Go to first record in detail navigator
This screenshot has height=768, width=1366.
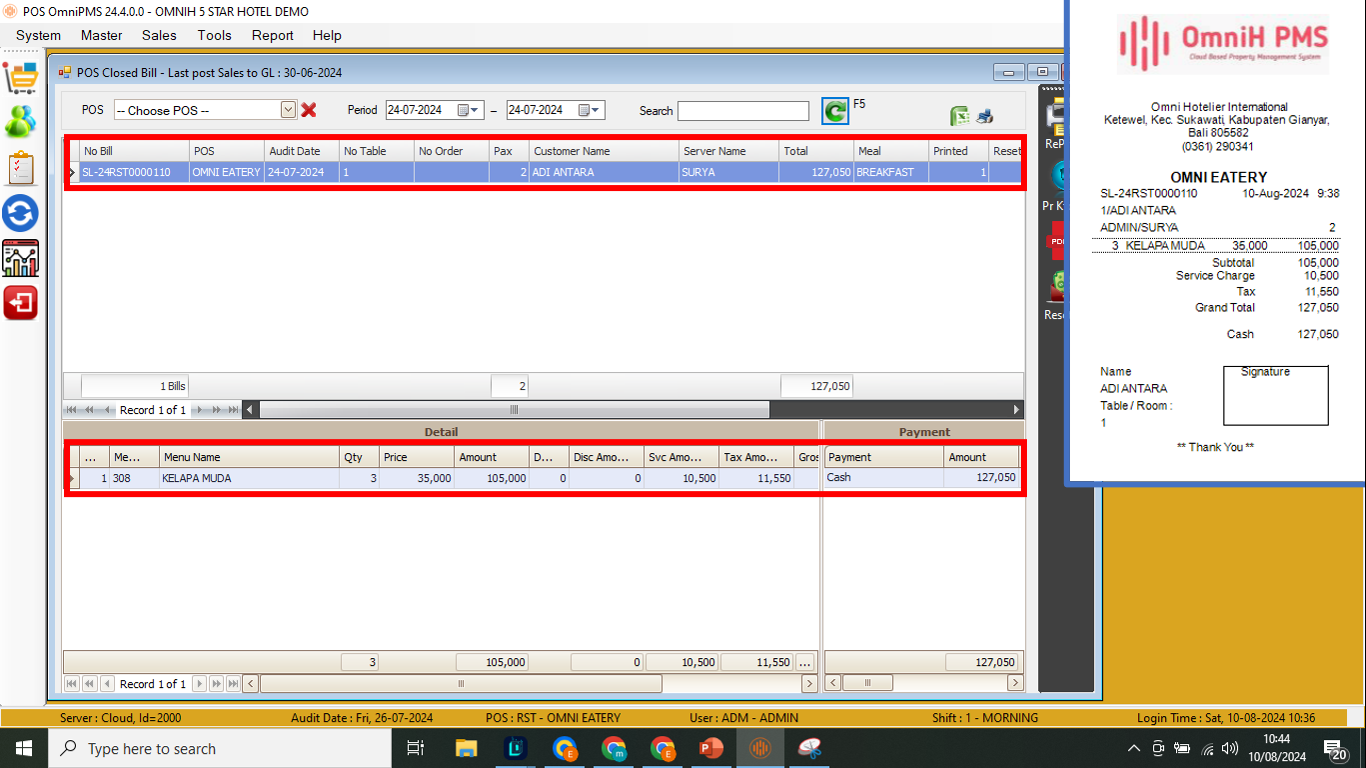click(72, 684)
